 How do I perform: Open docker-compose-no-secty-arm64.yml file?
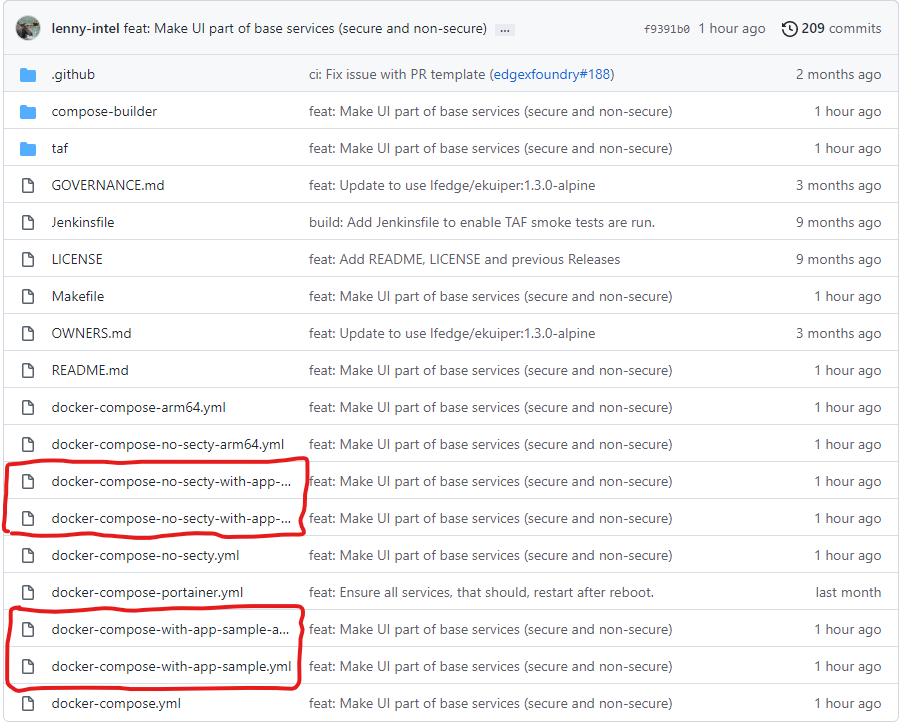tap(167, 445)
